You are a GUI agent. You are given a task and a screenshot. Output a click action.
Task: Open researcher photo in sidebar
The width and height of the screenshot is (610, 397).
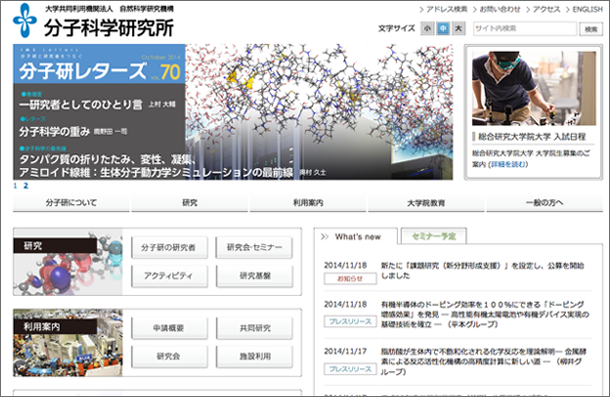[x=533, y=88]
